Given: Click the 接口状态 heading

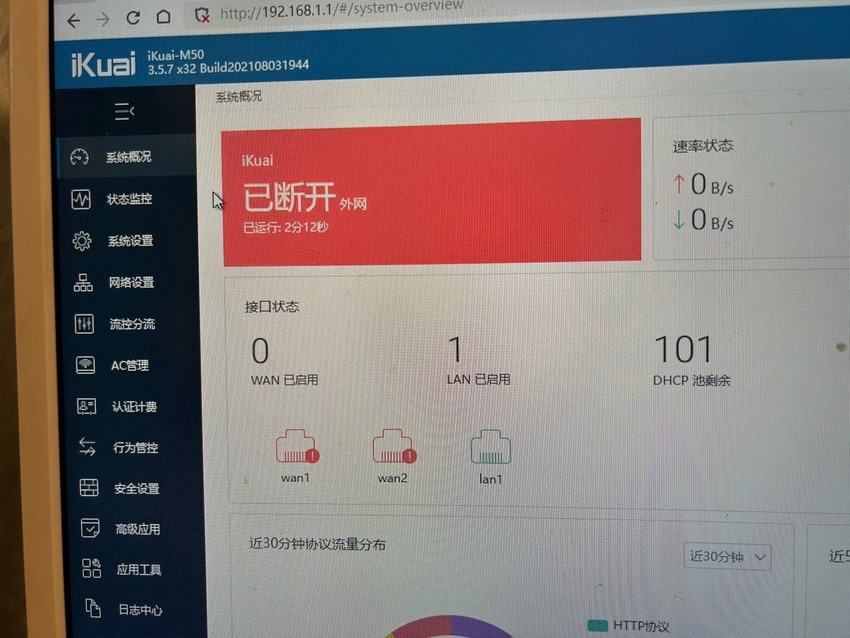Looking at the screenshot, I should click(x=272, y=307).
